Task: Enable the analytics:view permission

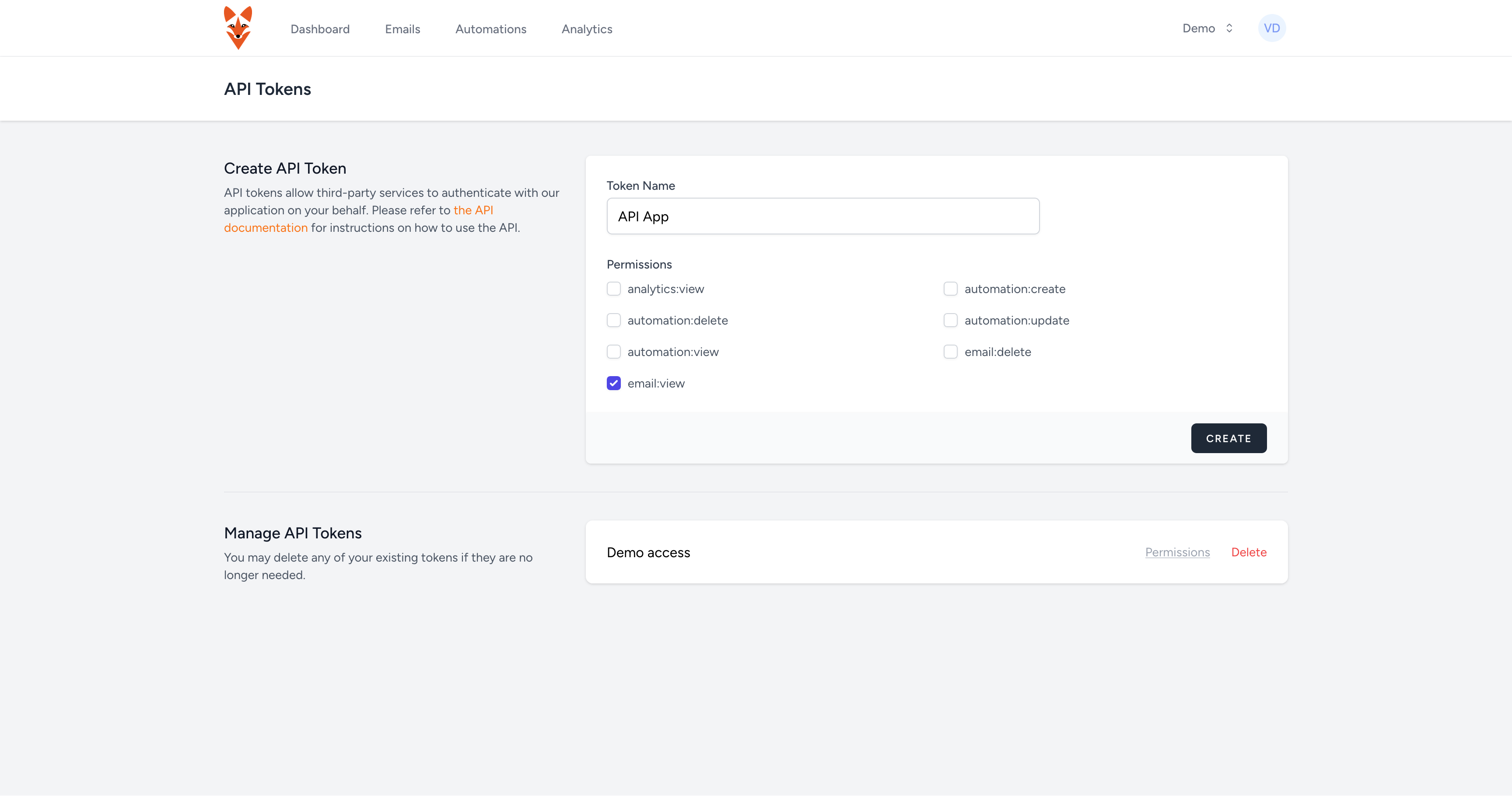Action: (x=613, y=289)
